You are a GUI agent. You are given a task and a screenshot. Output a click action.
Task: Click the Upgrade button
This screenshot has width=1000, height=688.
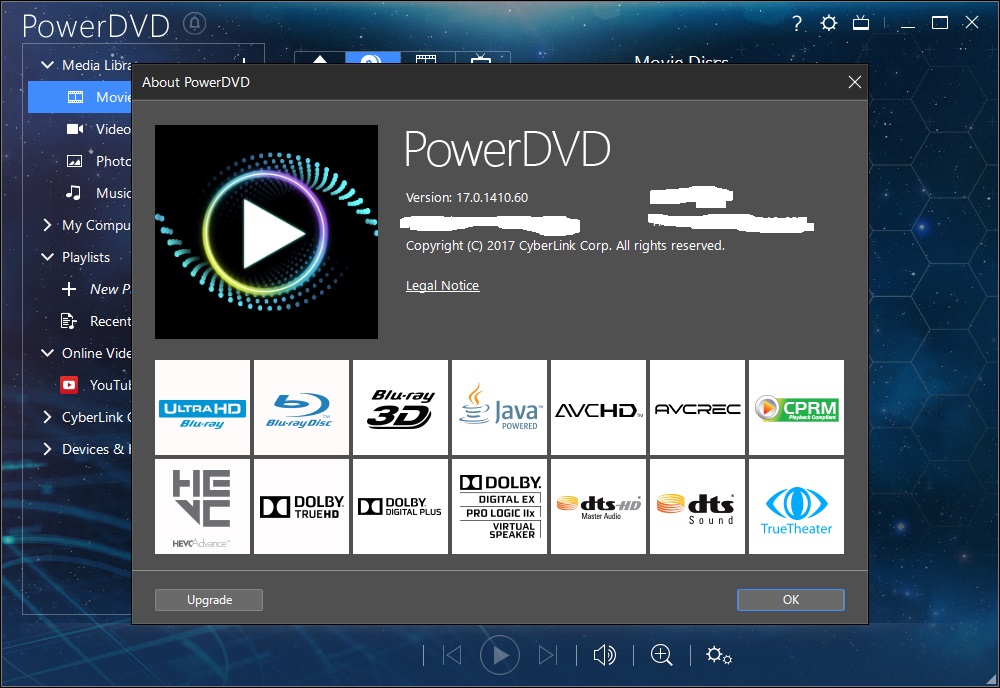click(209, 600)
